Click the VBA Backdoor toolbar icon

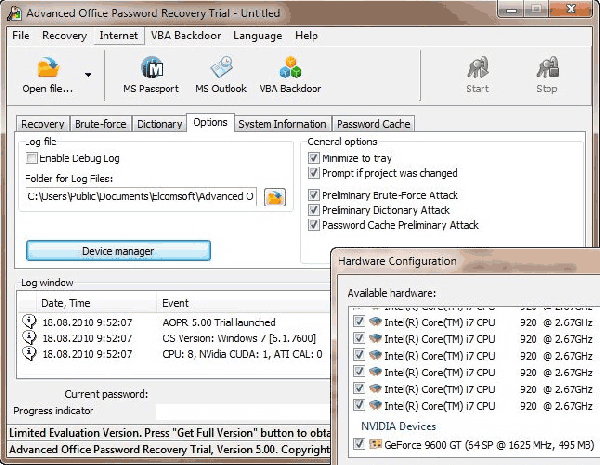[x=290, y=68]
